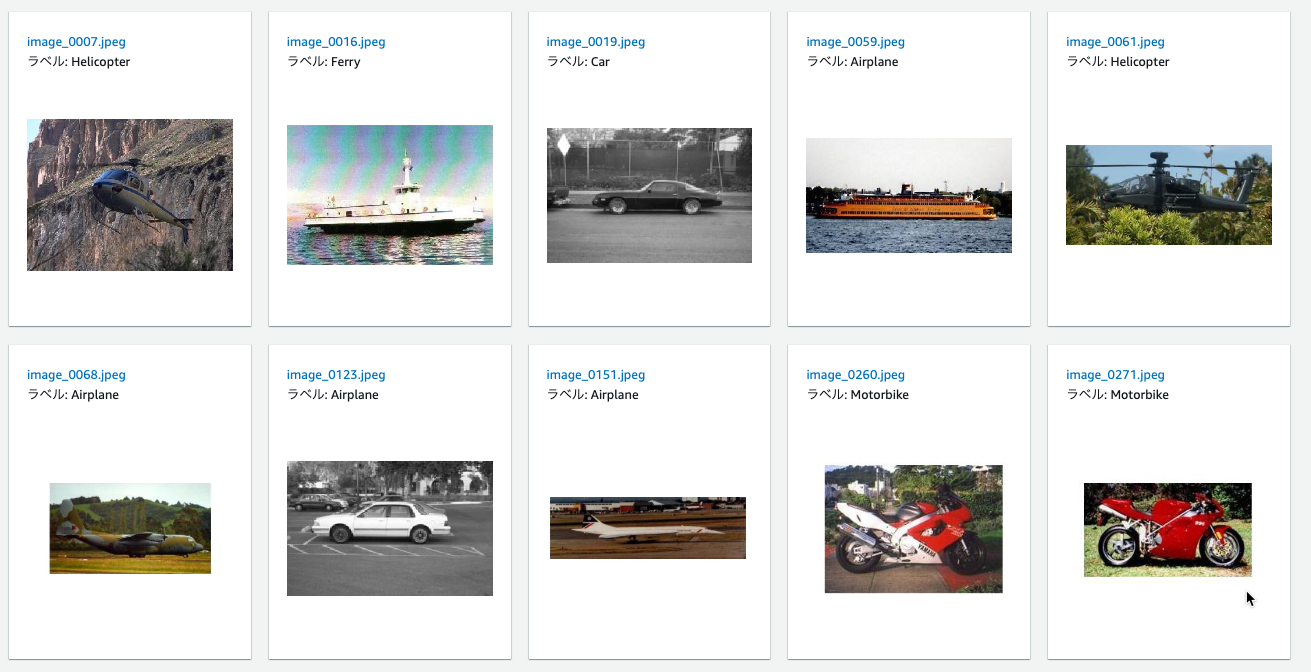Select the black car grayscale thumbnail

[649, 195]
